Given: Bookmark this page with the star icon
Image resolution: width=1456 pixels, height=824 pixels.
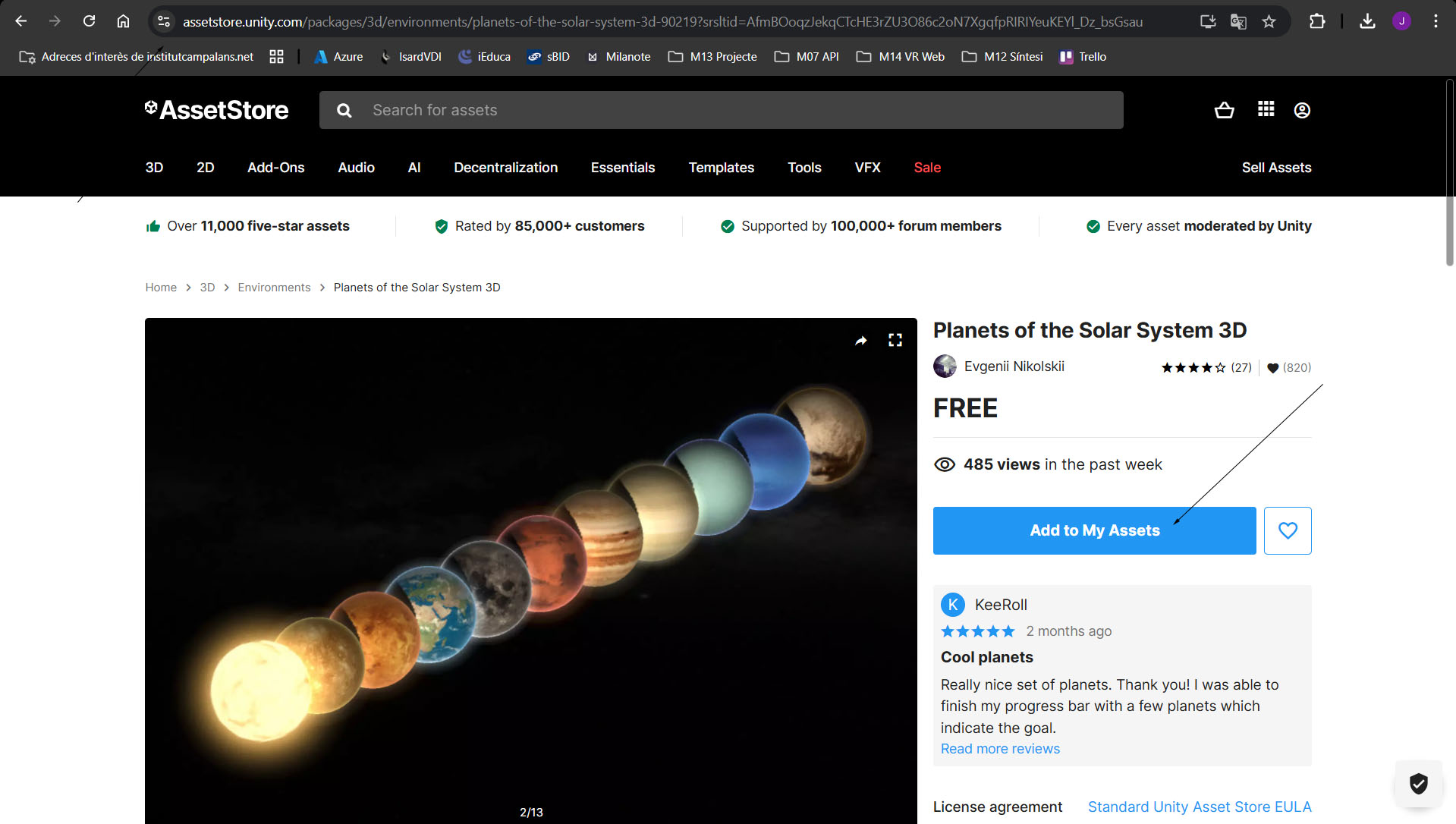Looking at the screenshot, I should point(1269,22).
